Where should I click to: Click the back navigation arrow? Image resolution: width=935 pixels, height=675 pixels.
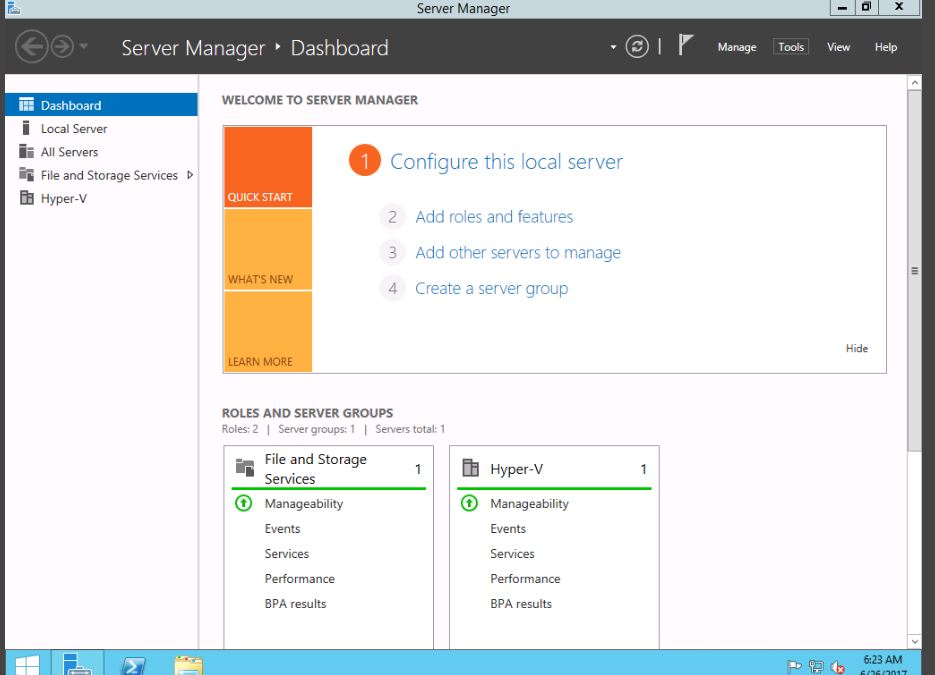[x=31, y=47]
